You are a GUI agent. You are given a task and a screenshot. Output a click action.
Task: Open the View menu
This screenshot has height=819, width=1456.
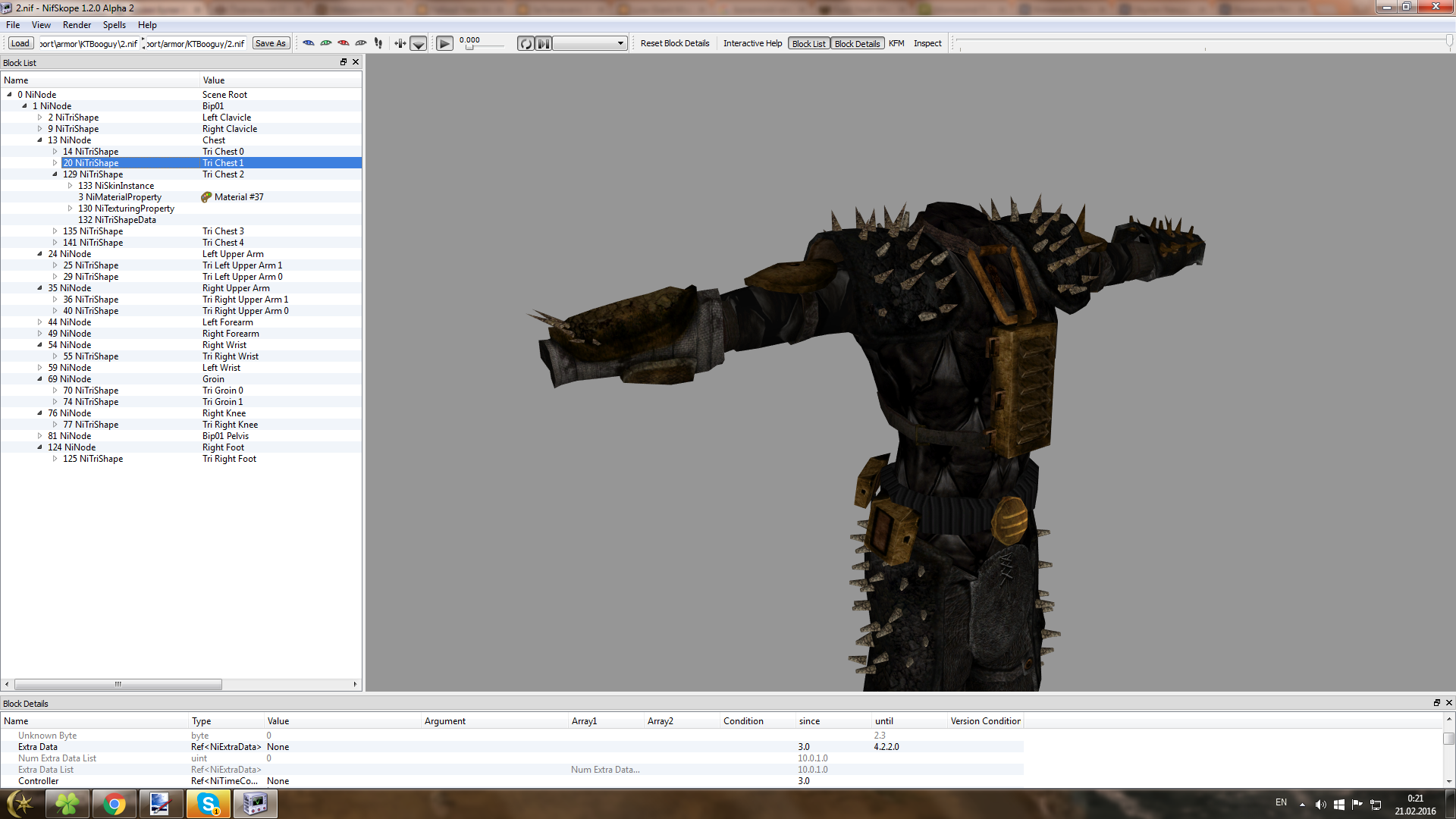[x=41, y=25]
